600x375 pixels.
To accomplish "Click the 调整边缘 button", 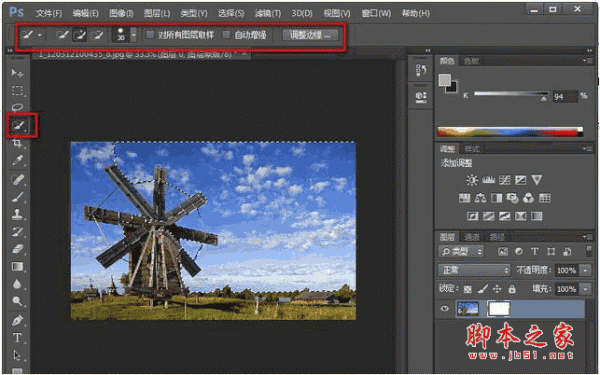I will click(310, 35).
